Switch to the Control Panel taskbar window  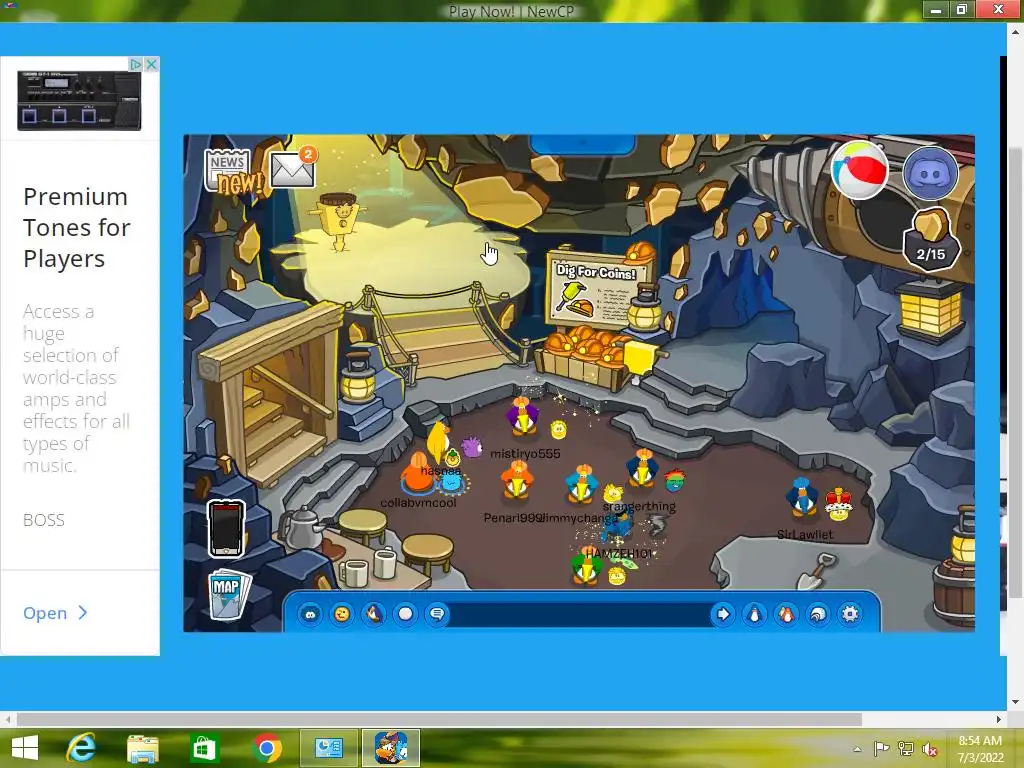pos(328,748)
